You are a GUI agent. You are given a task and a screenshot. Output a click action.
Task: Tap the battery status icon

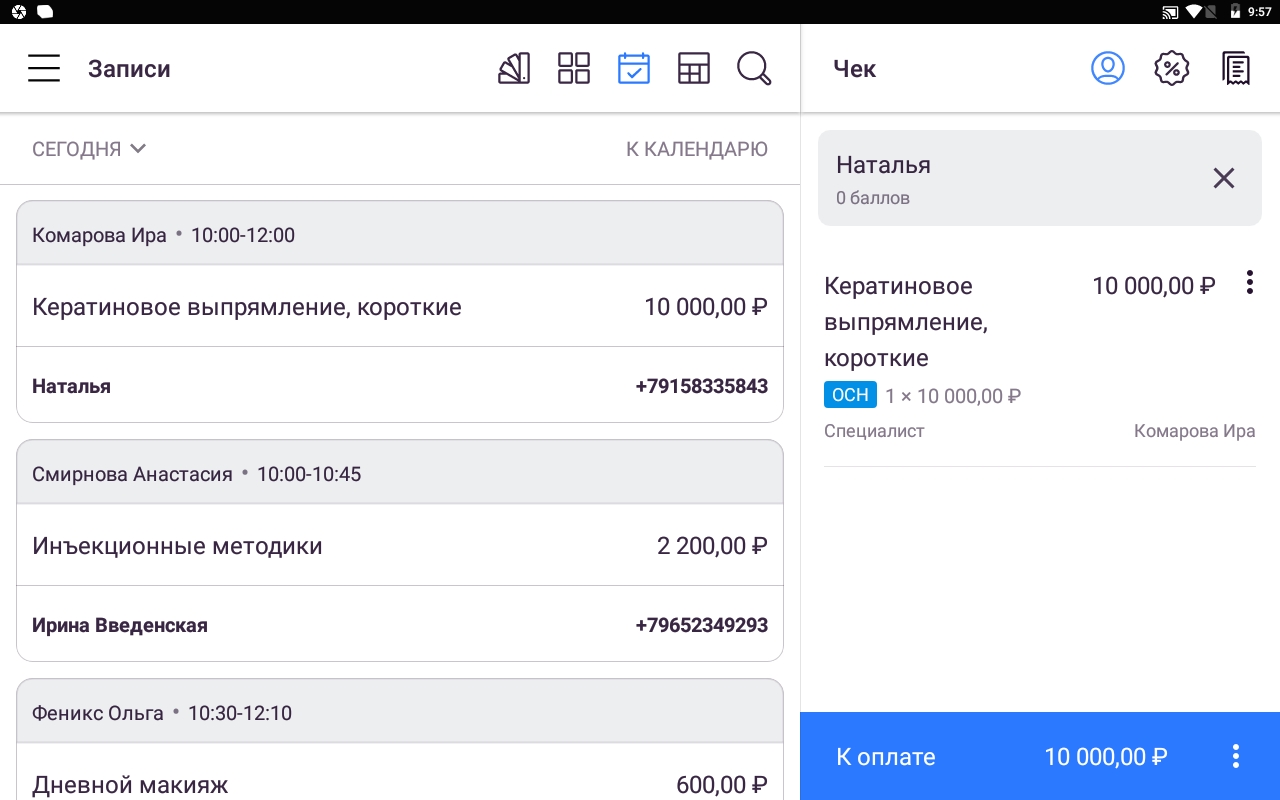tap(1235, 12)
